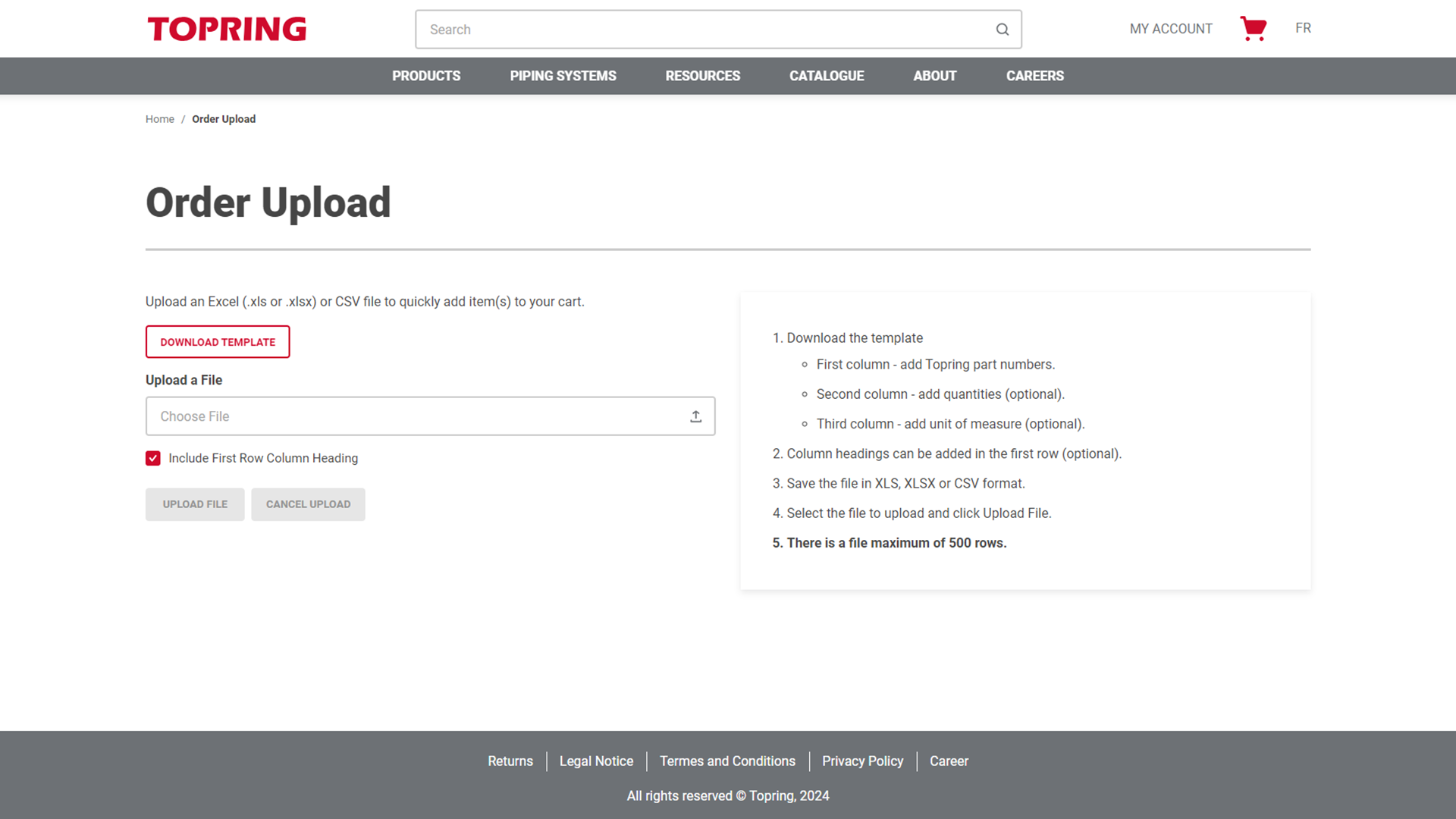Click the 'Order Upload' page heading

tap(268, 202)
